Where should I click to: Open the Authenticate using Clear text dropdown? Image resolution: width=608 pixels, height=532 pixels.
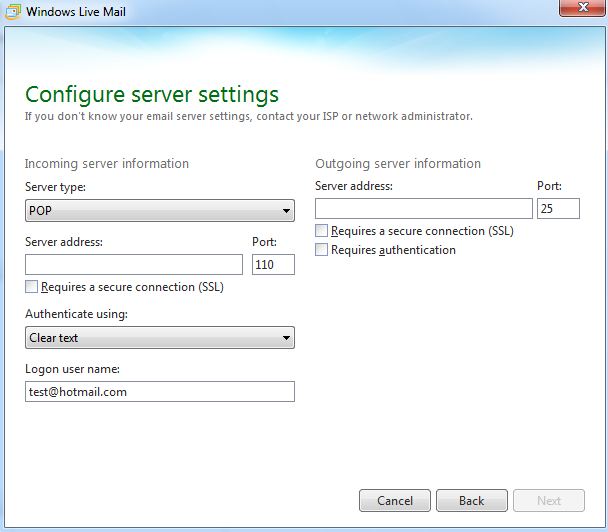click(160, 338)
